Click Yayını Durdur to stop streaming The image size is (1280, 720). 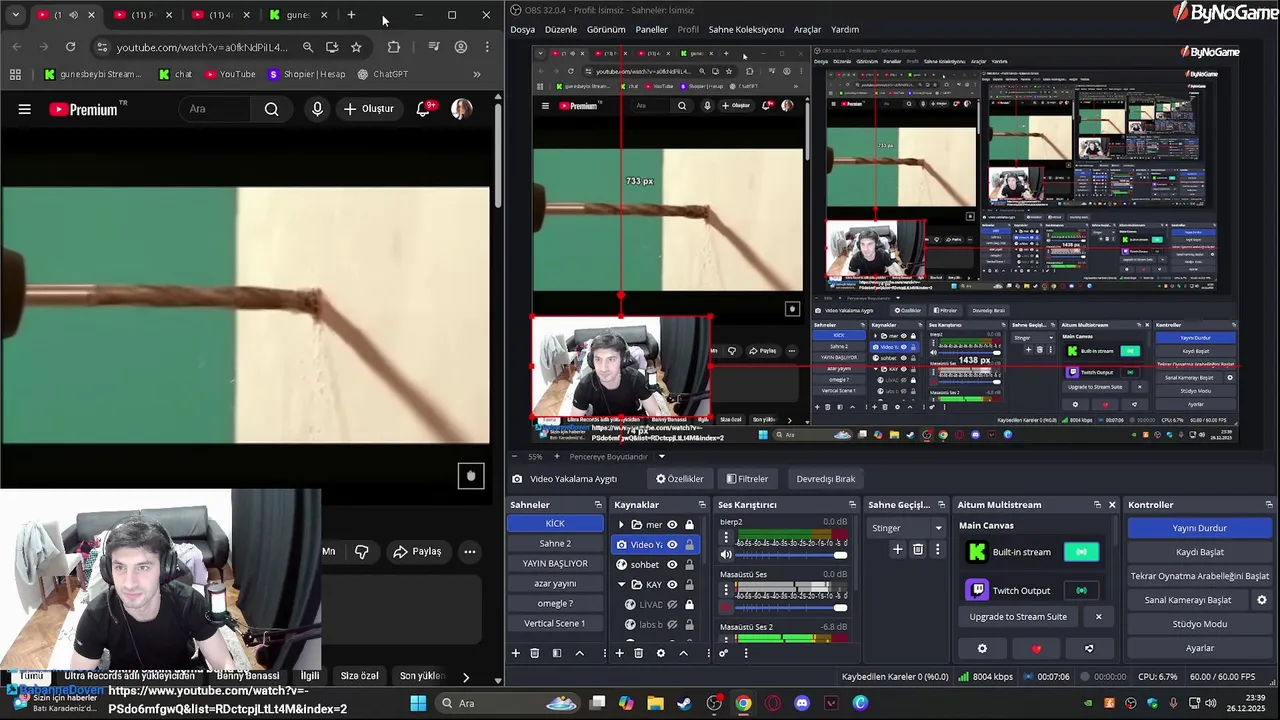coord(1200,528)
